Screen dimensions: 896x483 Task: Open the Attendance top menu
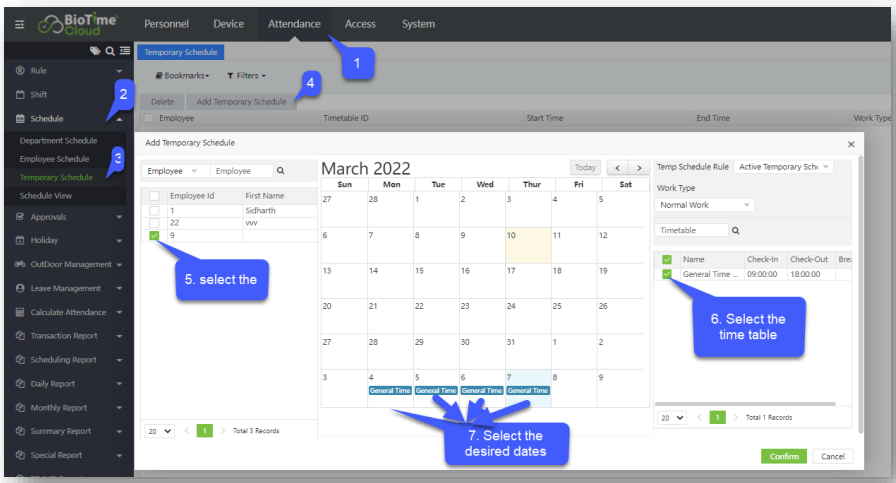point(294,24)
